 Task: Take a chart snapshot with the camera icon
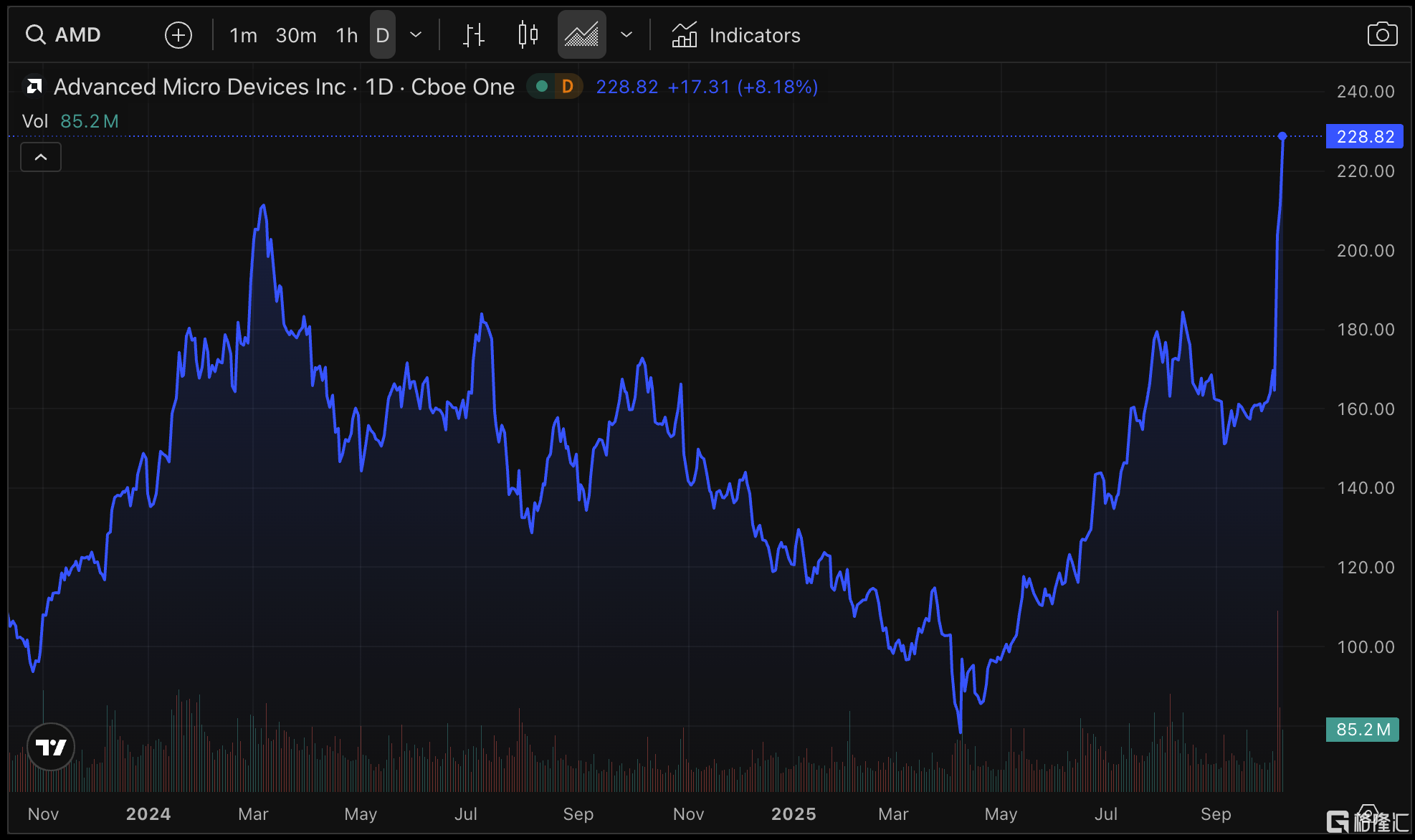point(1382,34)
